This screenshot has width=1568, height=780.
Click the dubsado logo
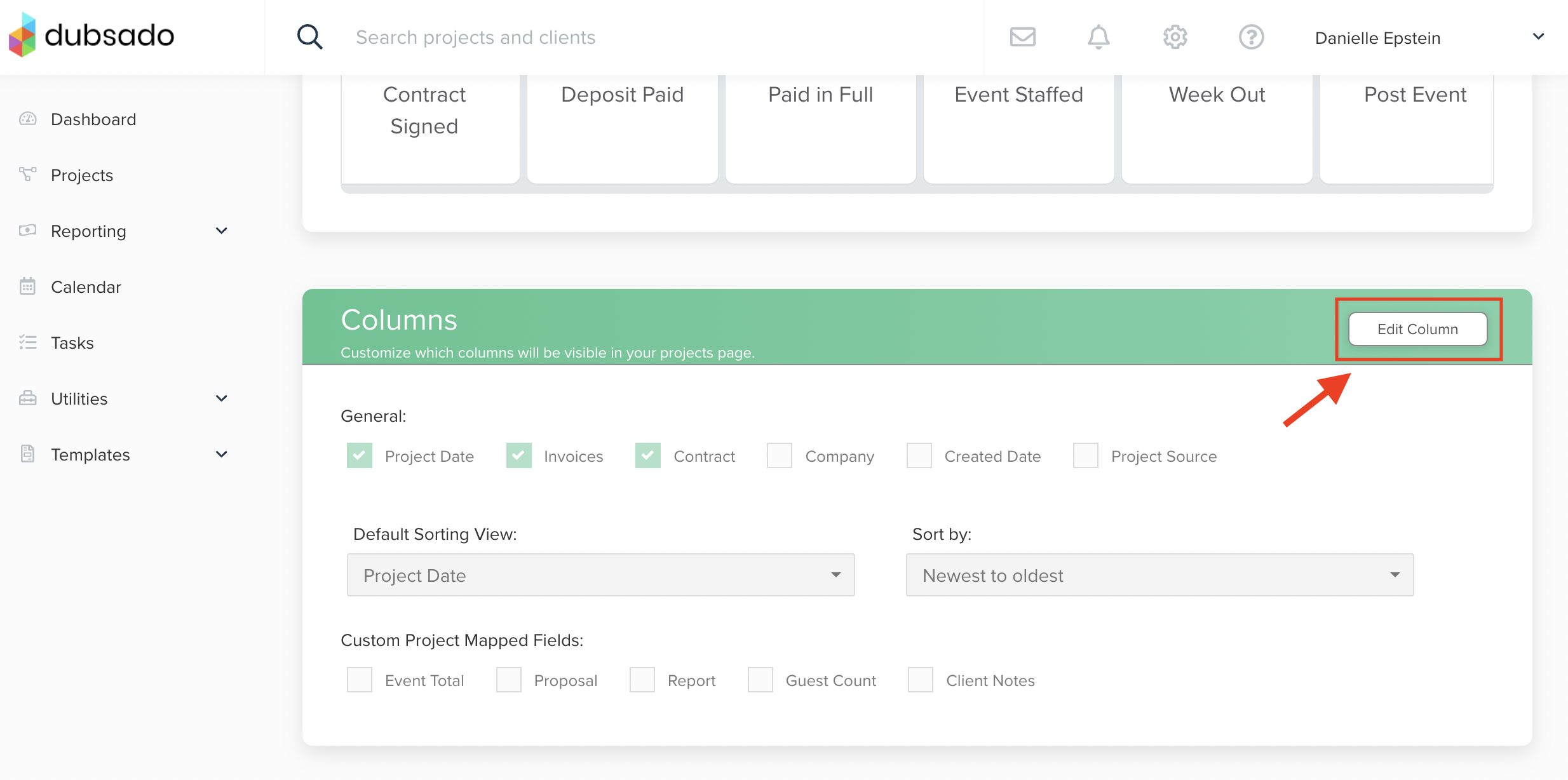pyautogui.click(x=91, y=36)
